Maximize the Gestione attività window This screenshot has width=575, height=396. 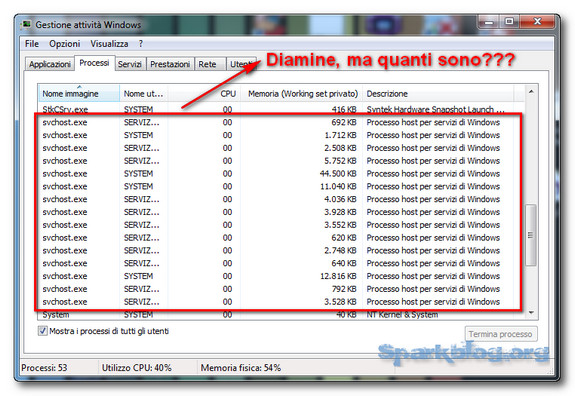point(509,22)
